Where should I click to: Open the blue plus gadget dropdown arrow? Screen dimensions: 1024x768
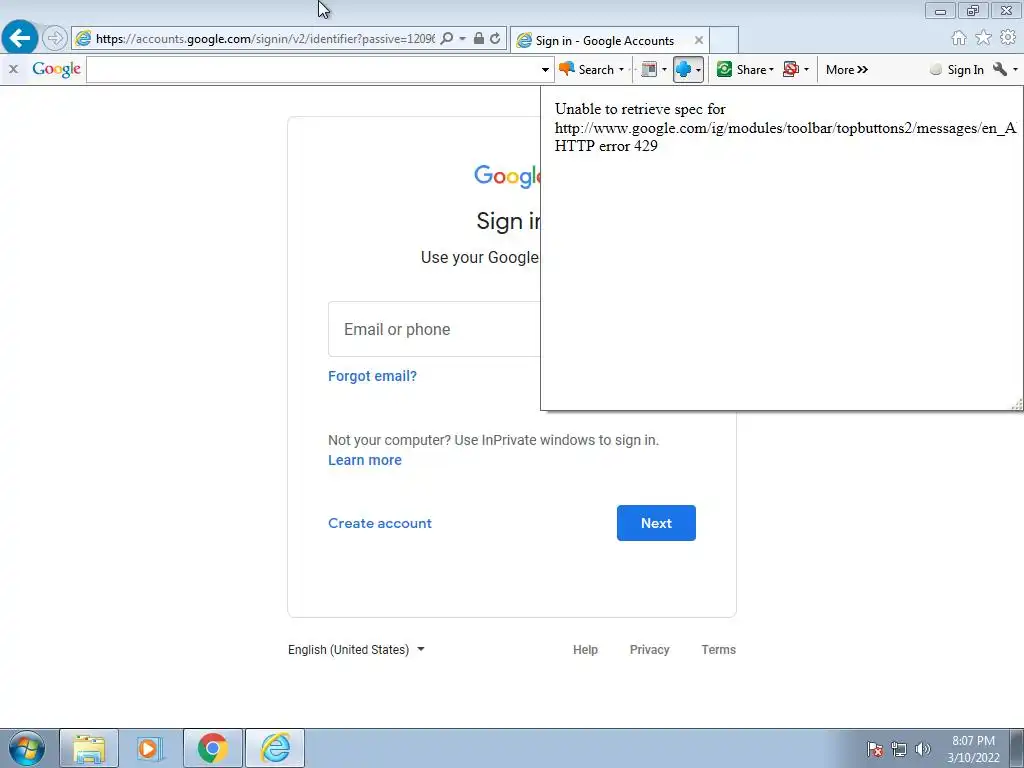click(x=698, y=69)
